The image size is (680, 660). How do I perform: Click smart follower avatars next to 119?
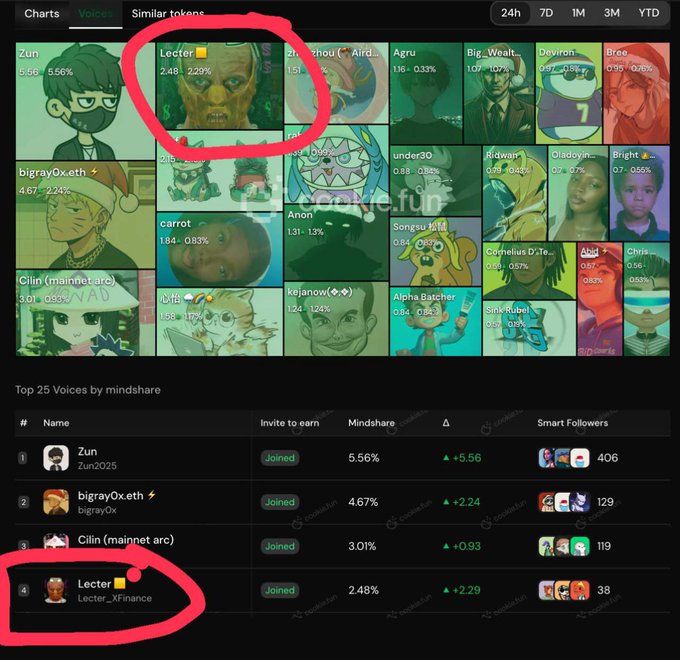point(564,546)
